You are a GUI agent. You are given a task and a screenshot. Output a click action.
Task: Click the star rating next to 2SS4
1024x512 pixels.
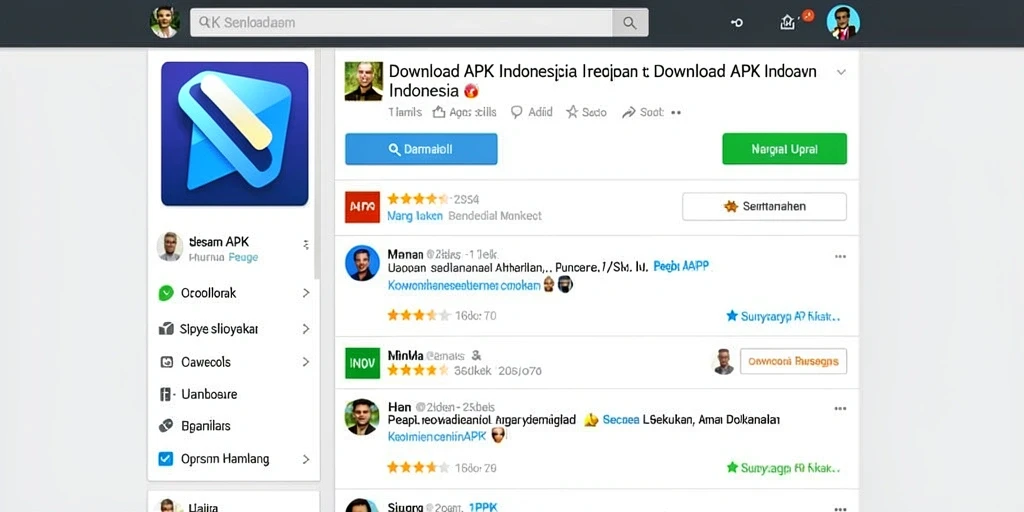(418, 199)
